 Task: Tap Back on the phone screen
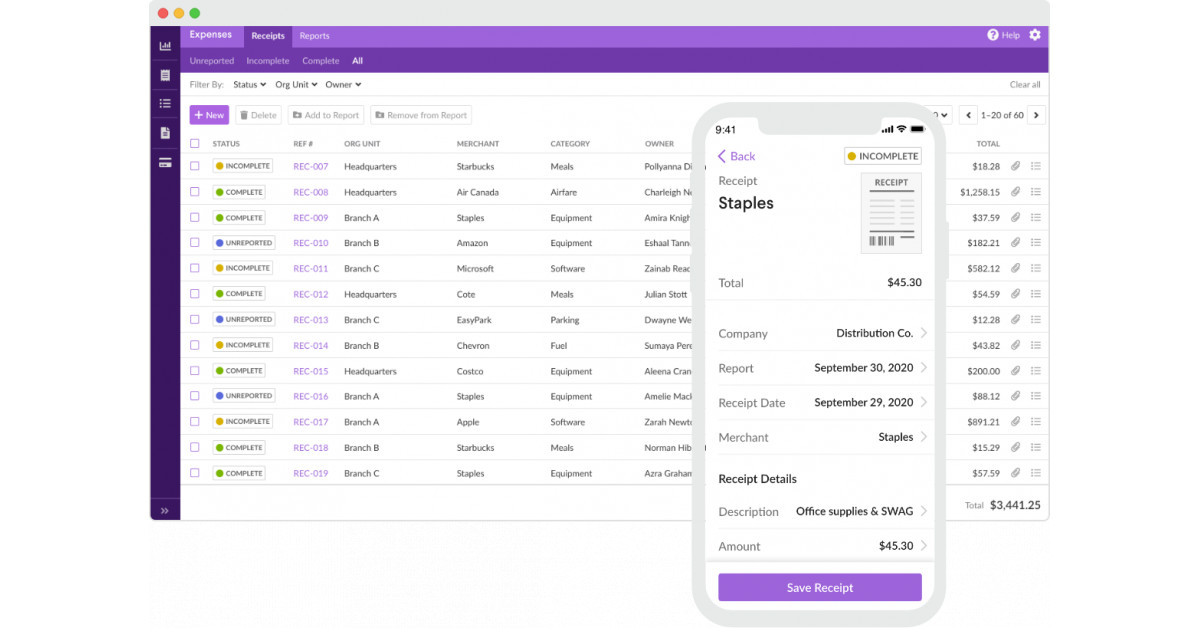737,156
